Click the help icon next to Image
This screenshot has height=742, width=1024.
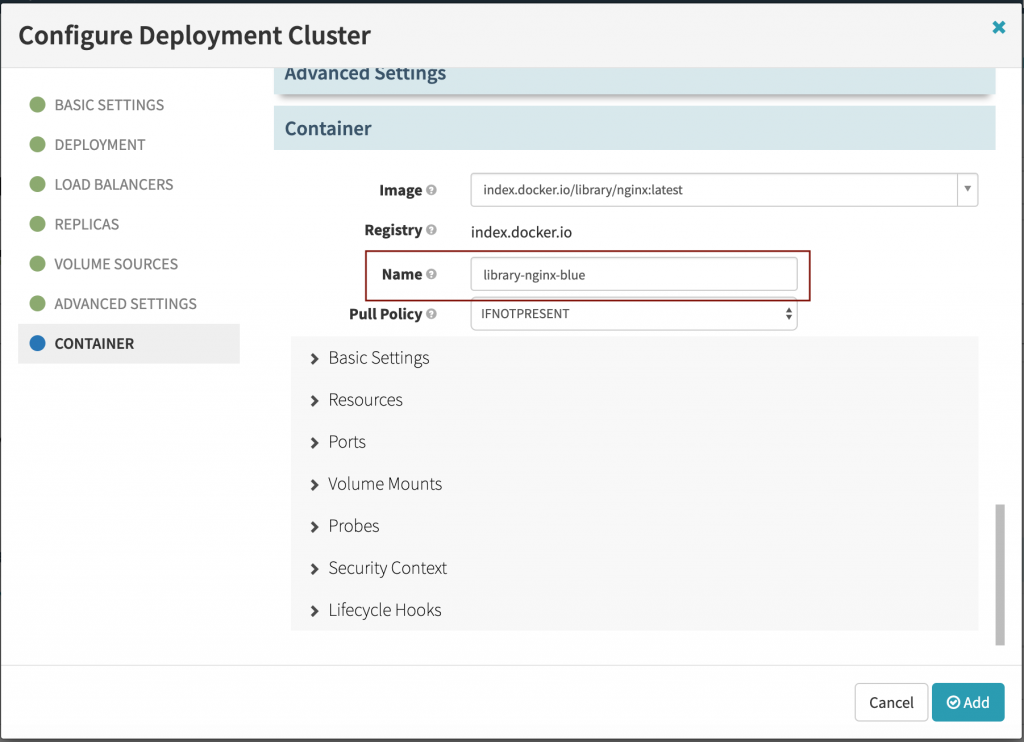point(432,190)
